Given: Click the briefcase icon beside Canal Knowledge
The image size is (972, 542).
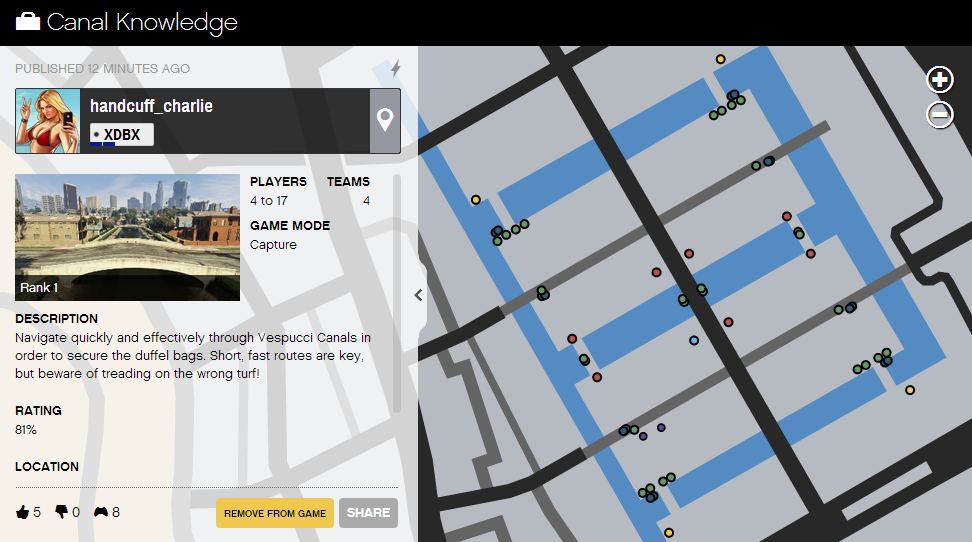Looking at the screenshot, I should (28, 22).
